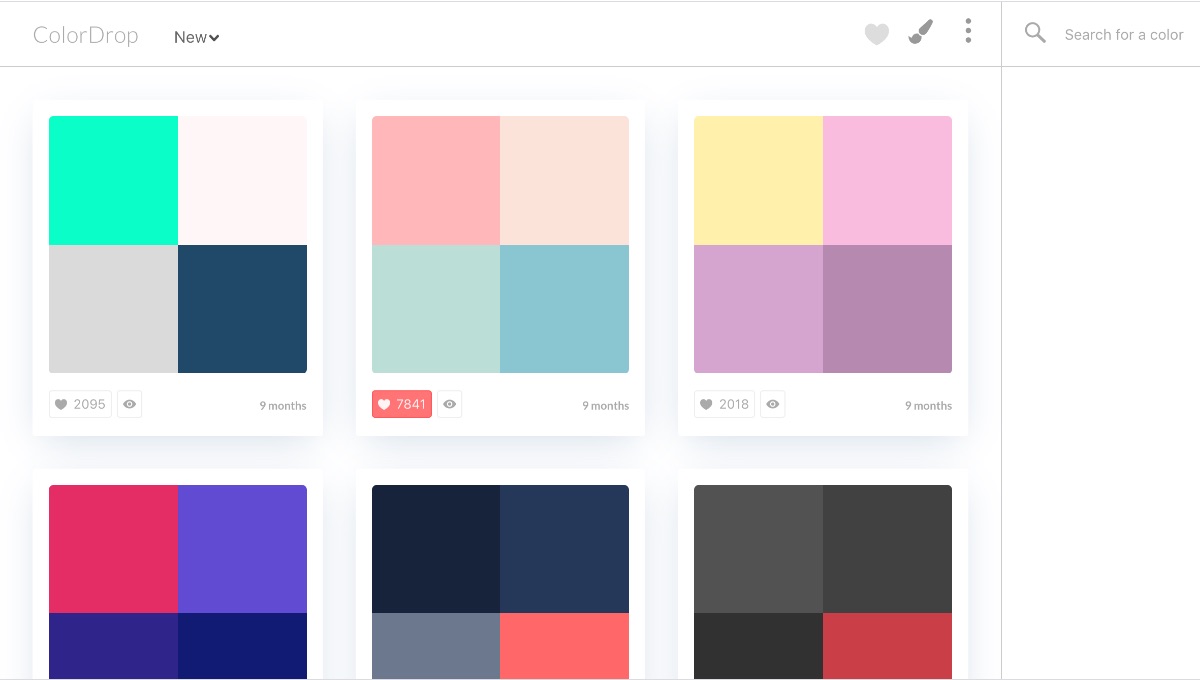
Task: Choose the pastel yellow swatch
Action: (x=758, y=180)
